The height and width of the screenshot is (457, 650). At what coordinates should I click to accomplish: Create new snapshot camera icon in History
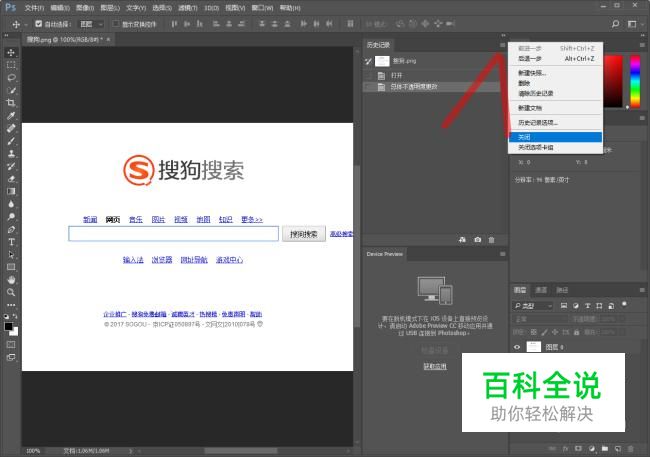point(478,240)
